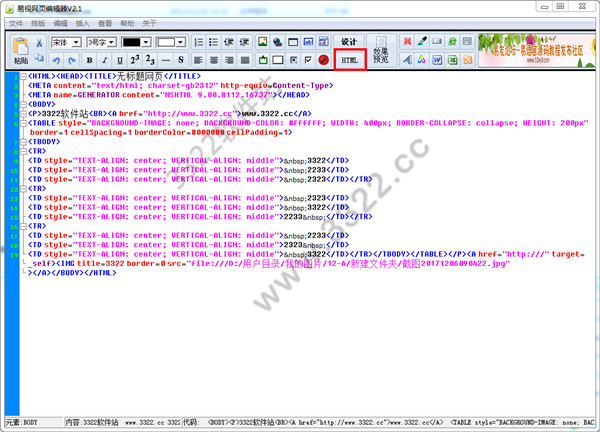Switch to HTML code view

coord(350,60)
